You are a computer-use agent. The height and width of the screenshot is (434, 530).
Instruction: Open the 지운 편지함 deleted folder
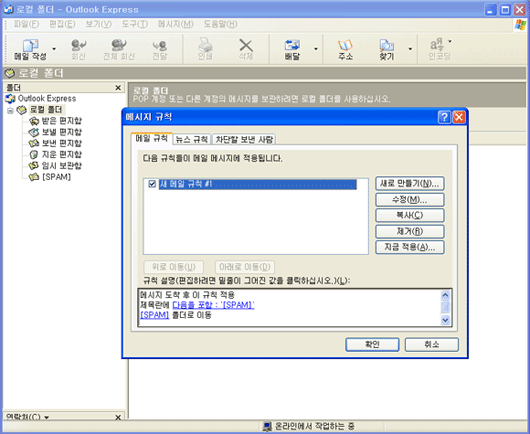pos(62,154)
